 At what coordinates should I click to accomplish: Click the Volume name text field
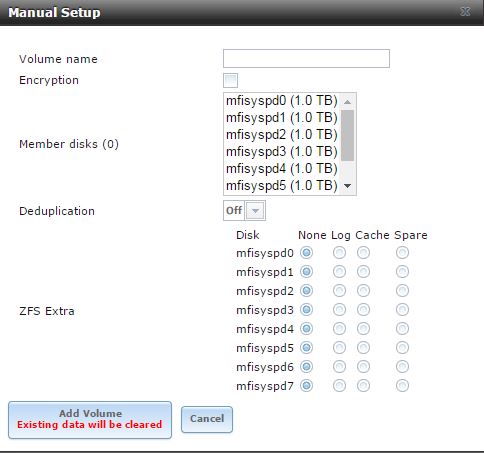[306, 59]
